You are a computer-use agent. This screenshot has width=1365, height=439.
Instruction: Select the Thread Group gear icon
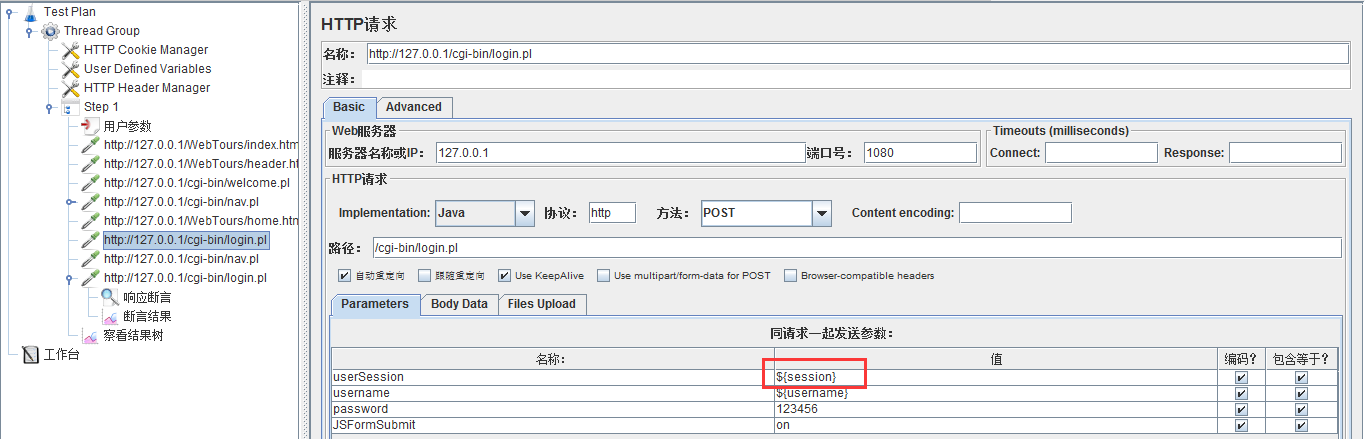coord(50,31)
